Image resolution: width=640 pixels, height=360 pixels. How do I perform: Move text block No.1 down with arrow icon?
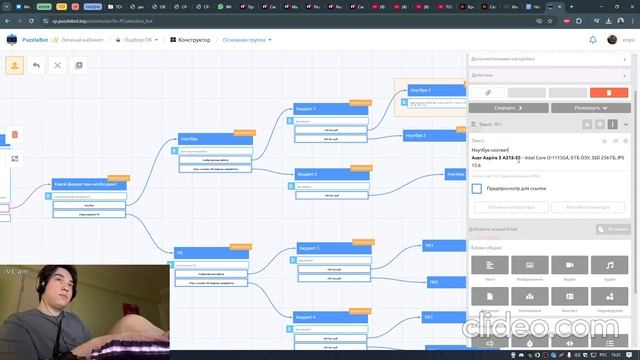(x=587, y=124)
